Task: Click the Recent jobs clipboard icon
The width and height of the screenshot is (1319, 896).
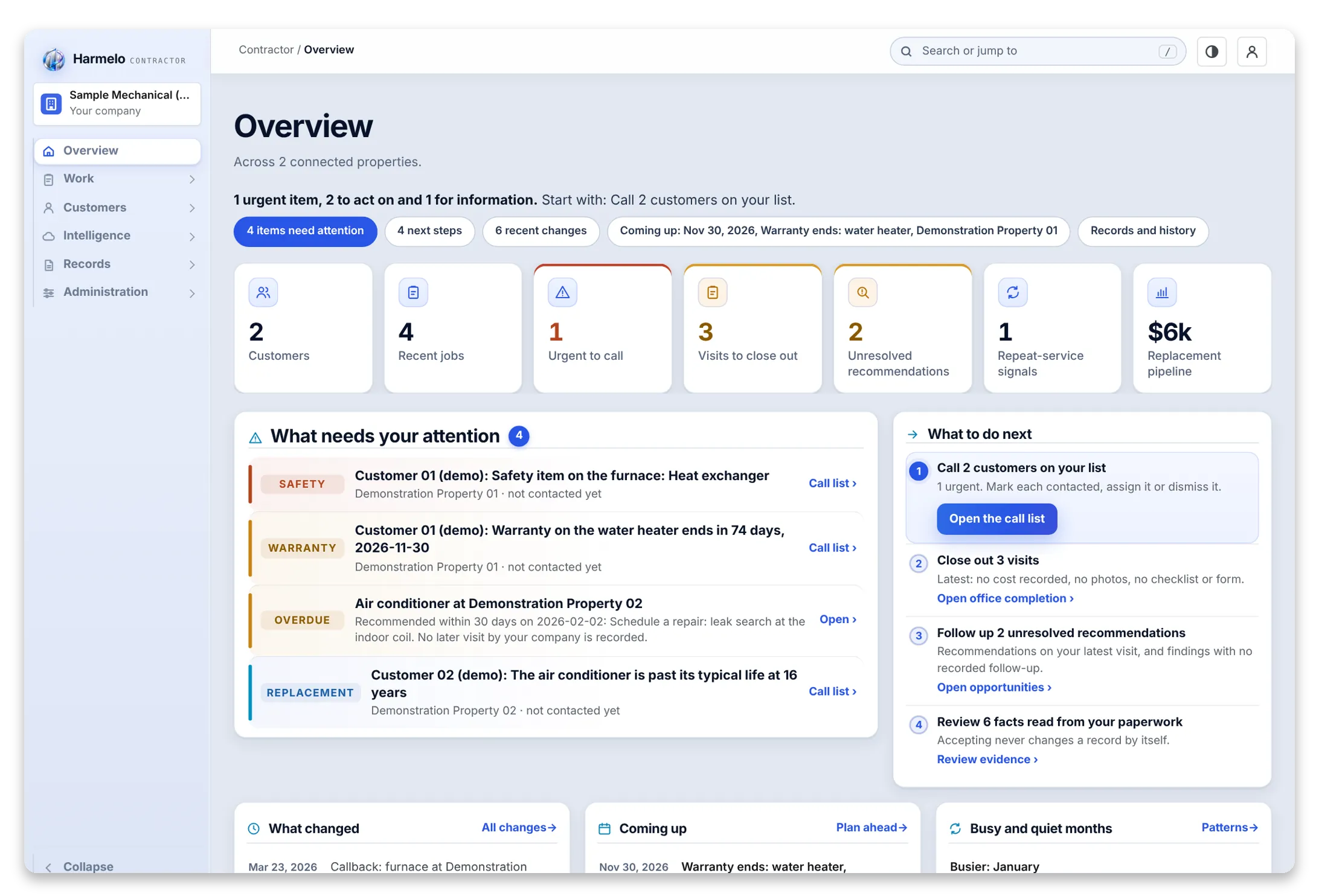Action: click(413, 292)
